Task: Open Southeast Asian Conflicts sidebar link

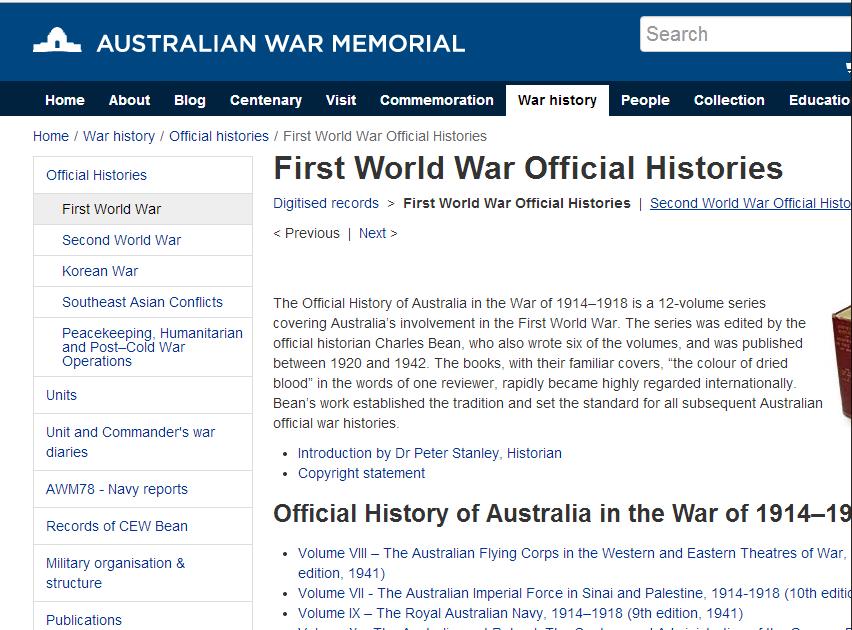Action: (143, 302)
